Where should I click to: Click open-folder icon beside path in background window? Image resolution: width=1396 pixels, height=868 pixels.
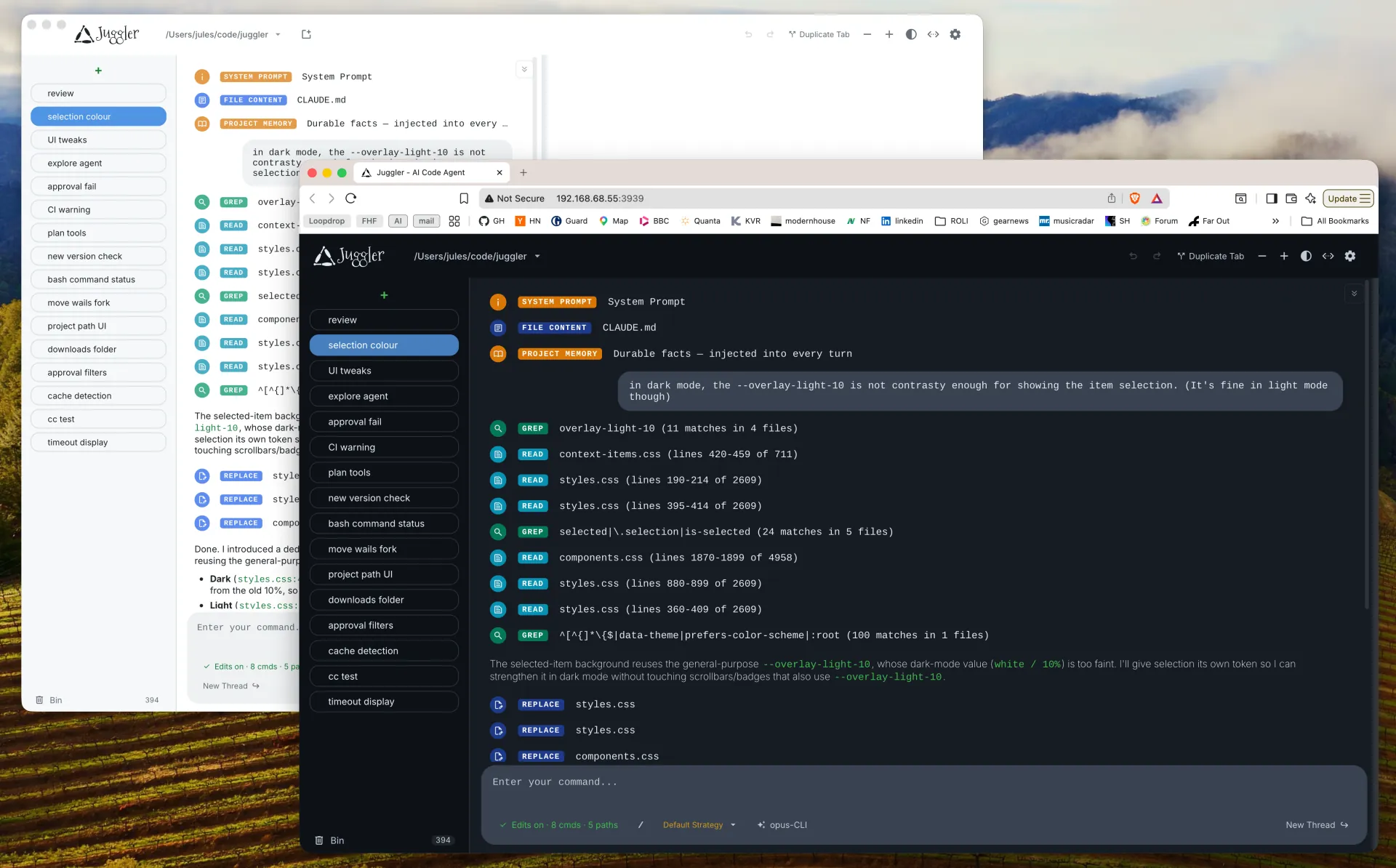(x=306, y=34)
